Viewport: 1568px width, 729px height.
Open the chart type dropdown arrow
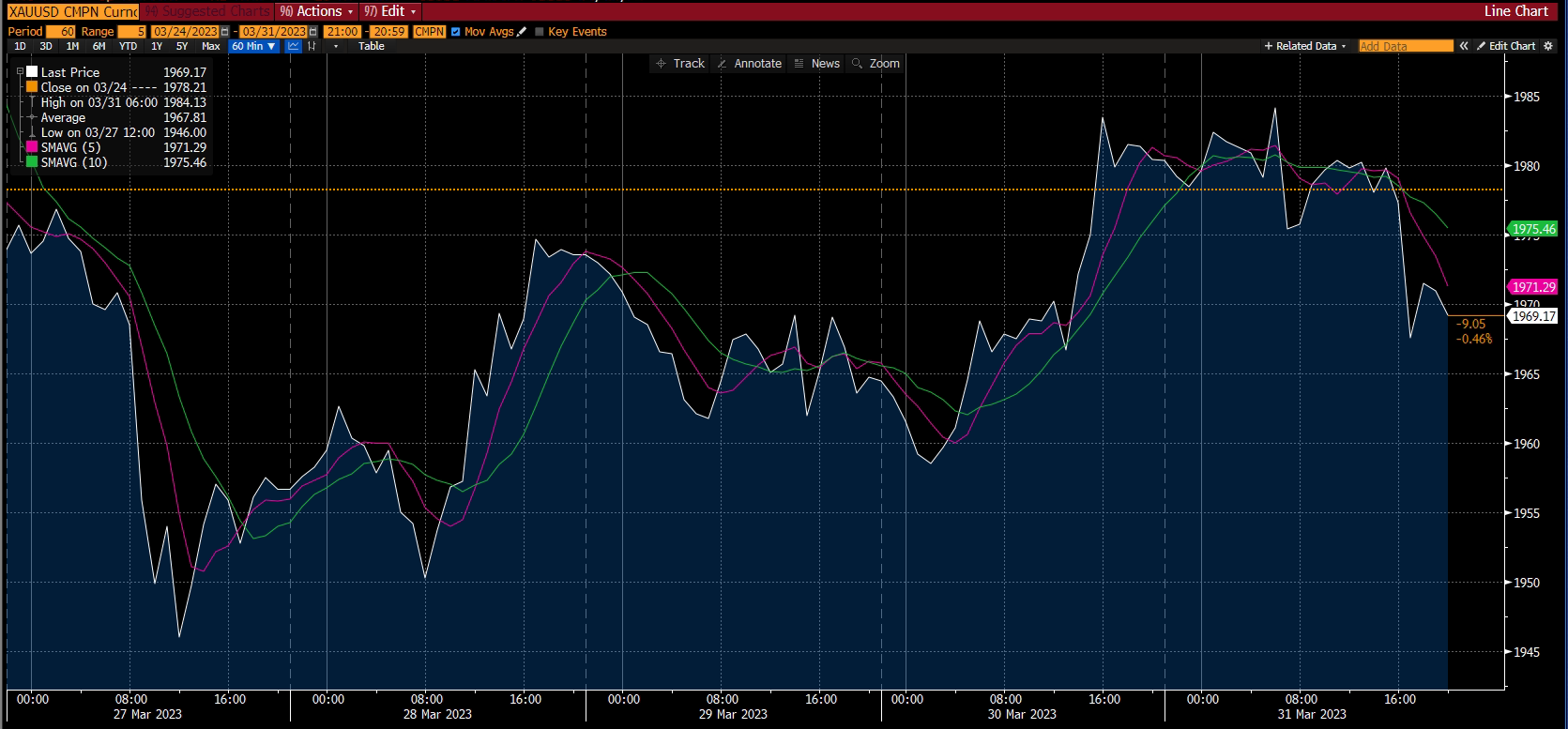click(336, 46)
